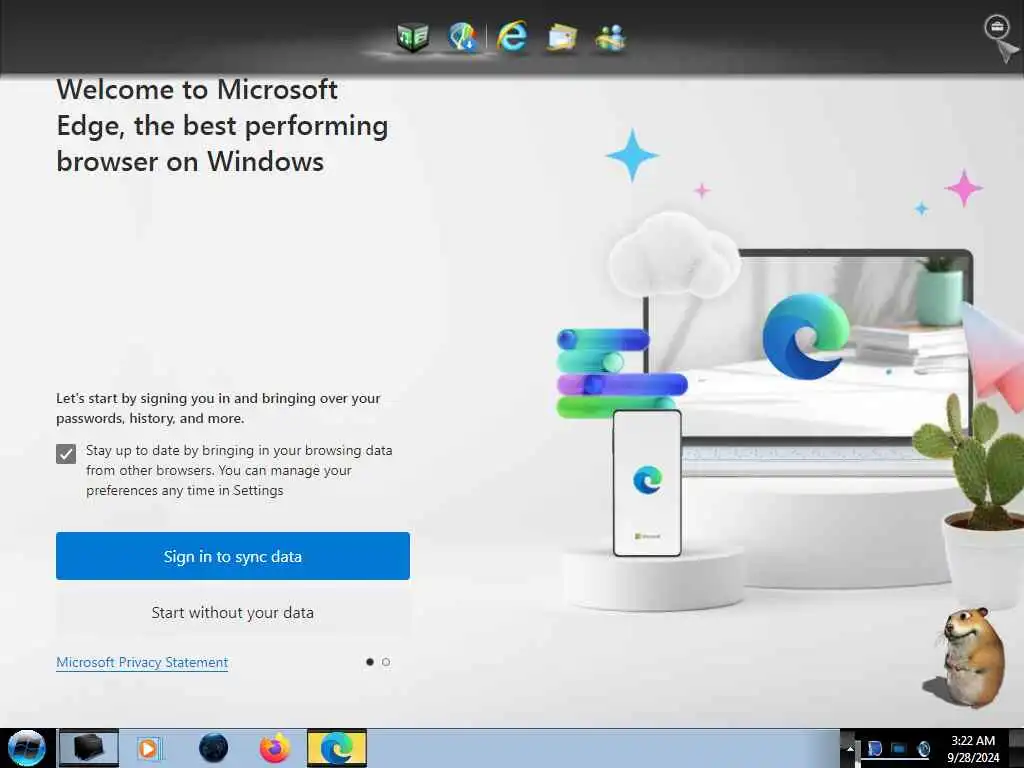Viewport: 1024px width, 768px height.
Task: Switch to Microsoft Edge taskbar button
Action: (337, 748)
